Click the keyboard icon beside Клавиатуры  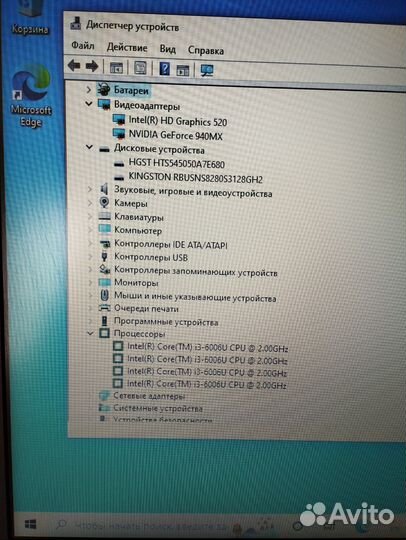coord(104,216)
